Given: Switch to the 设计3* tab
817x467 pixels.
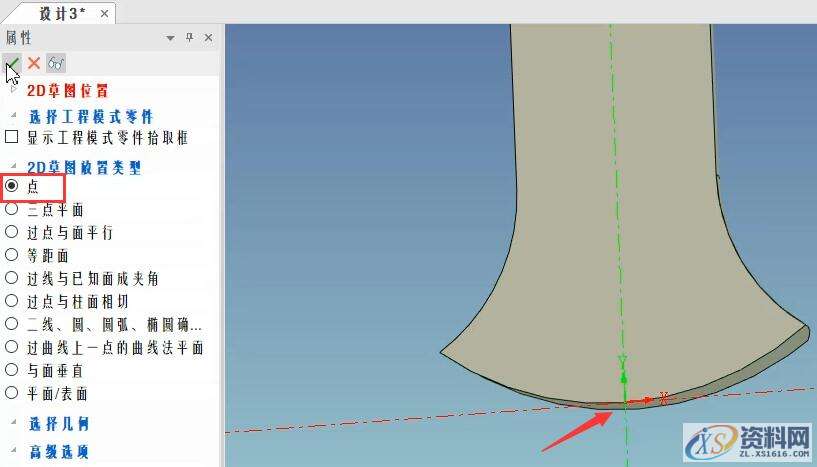Looking at the screenshot, I should [x=62, y=13].
